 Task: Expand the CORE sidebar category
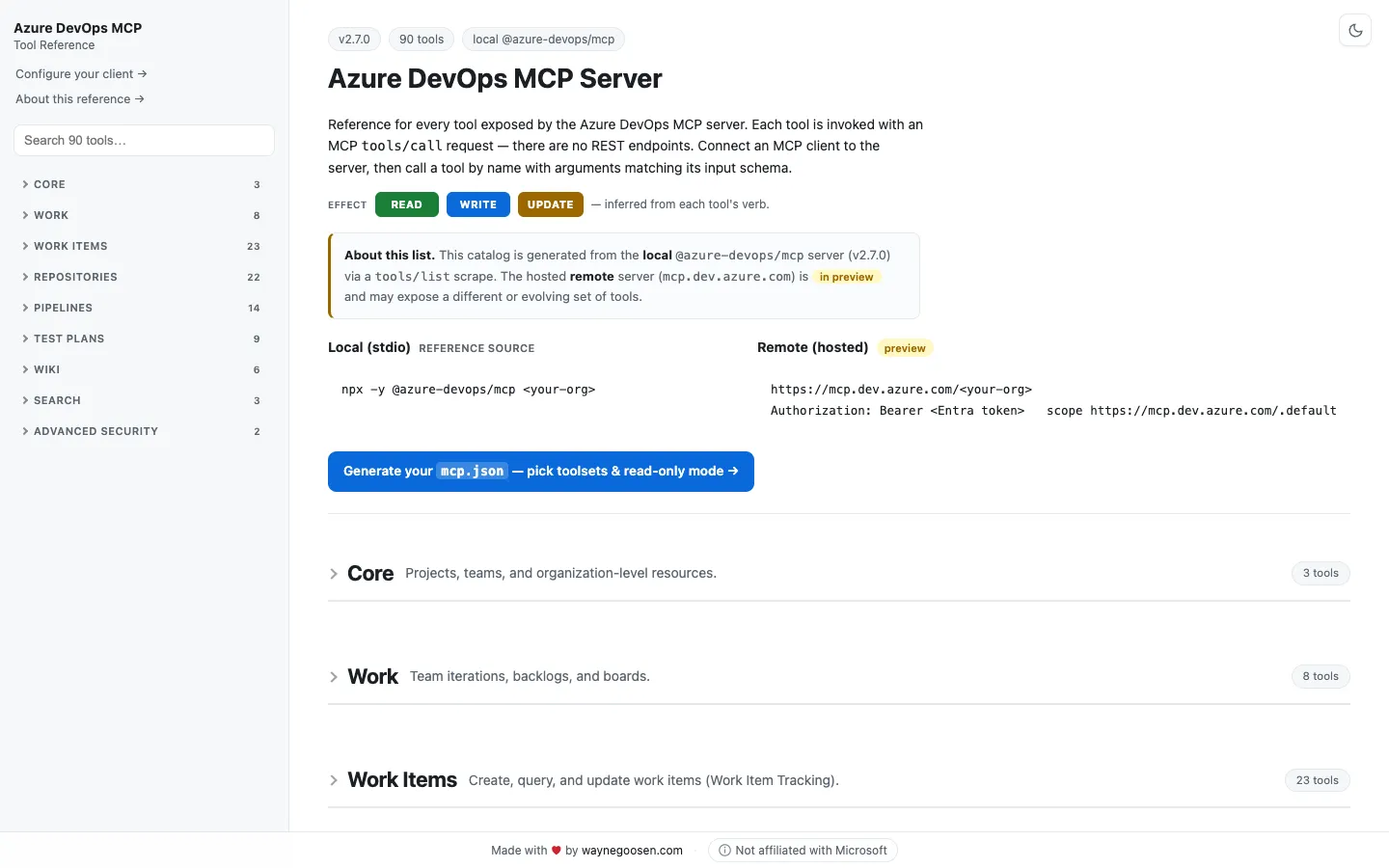(144, 184)
